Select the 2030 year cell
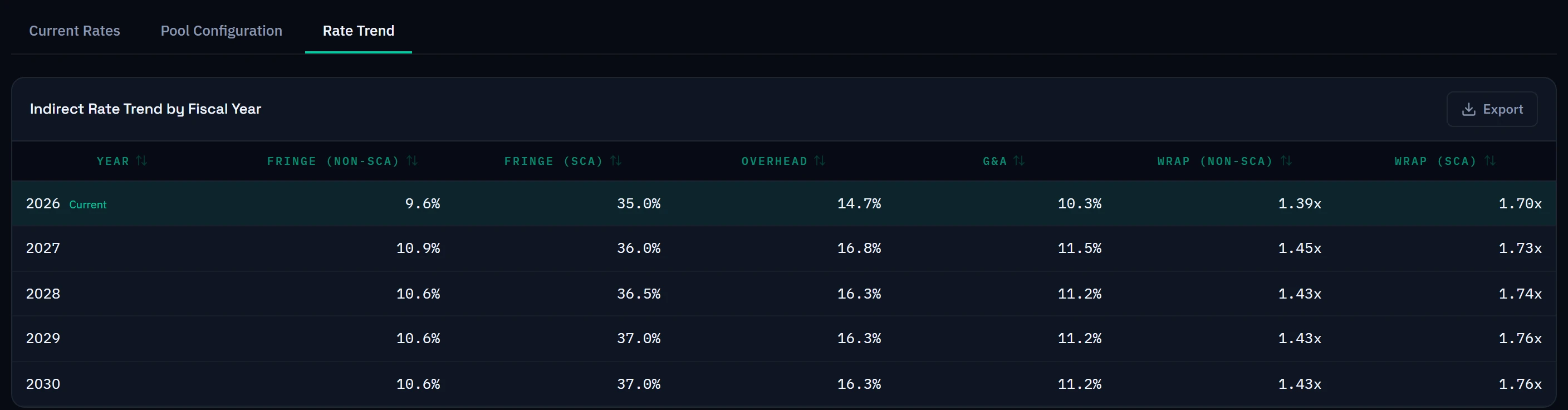This screenshot has height=410, width=1568. pos(43,384)
